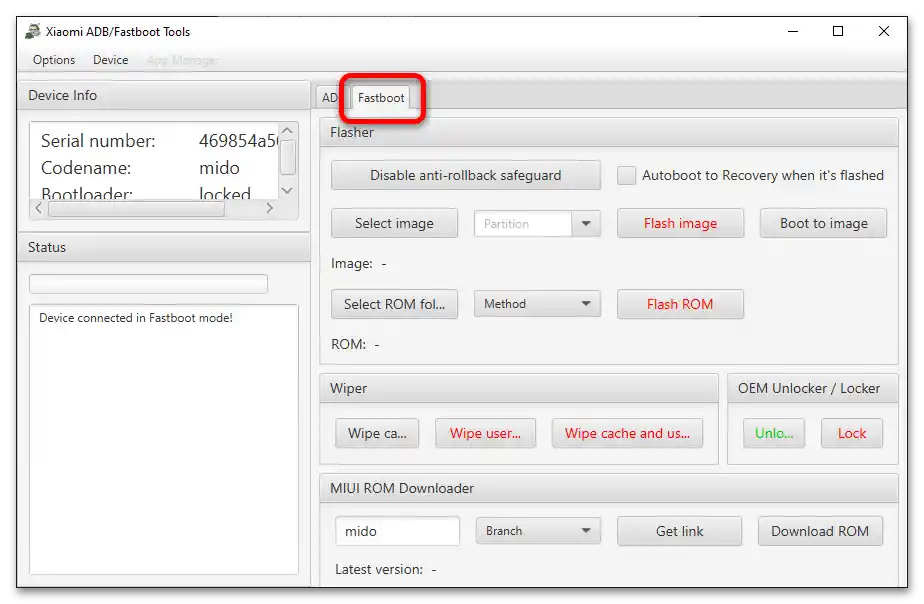Click the Wiper panel header

(519, 388)
